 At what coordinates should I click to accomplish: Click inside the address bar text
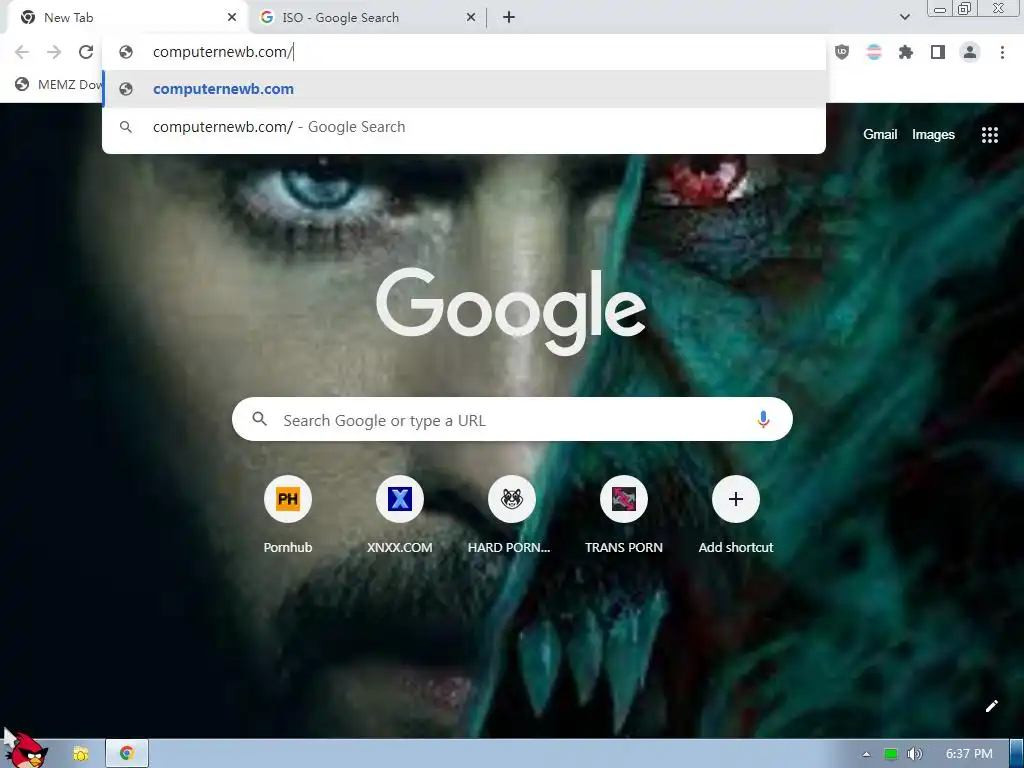[223, 52]
